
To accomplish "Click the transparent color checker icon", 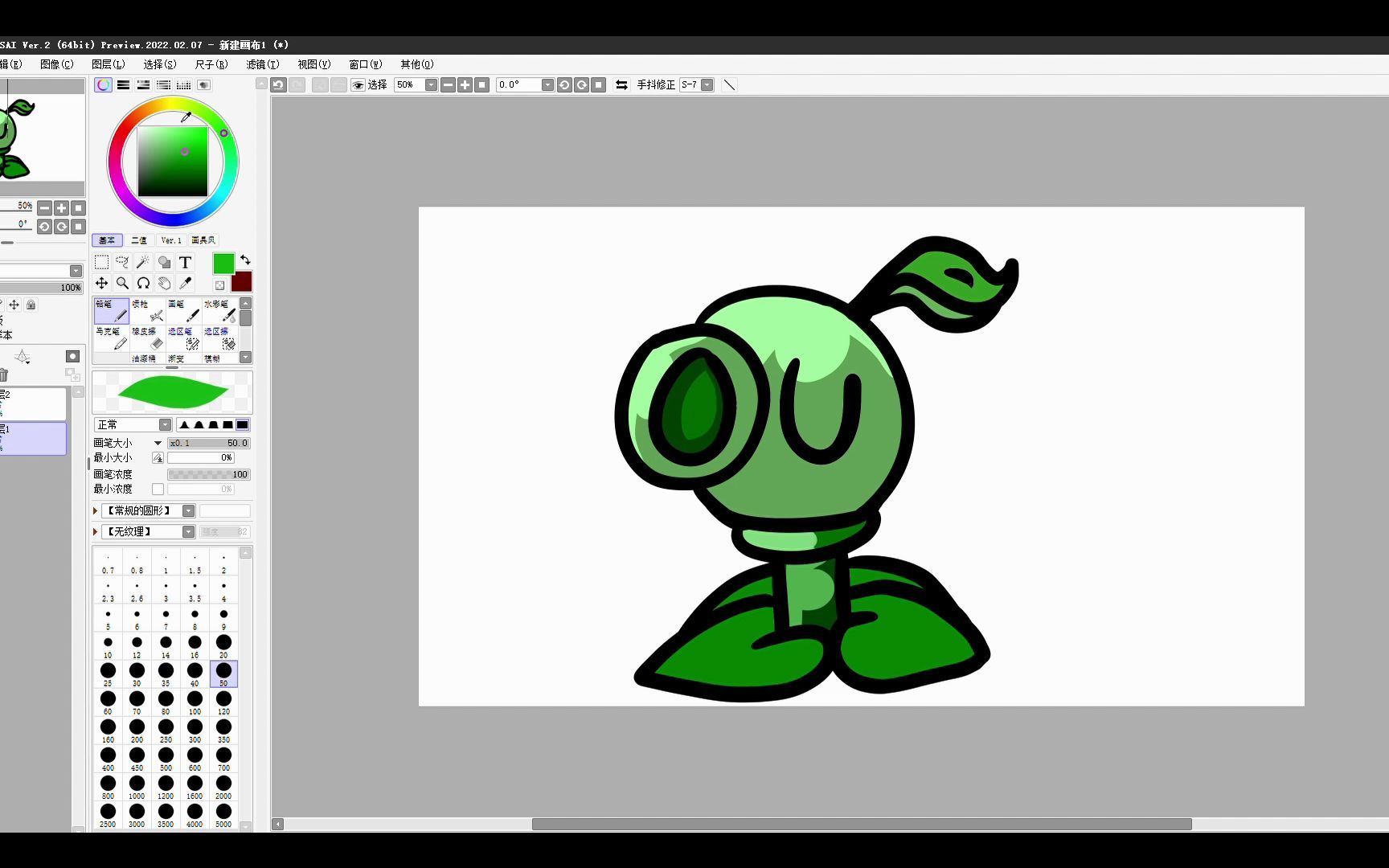I will 219,285.
